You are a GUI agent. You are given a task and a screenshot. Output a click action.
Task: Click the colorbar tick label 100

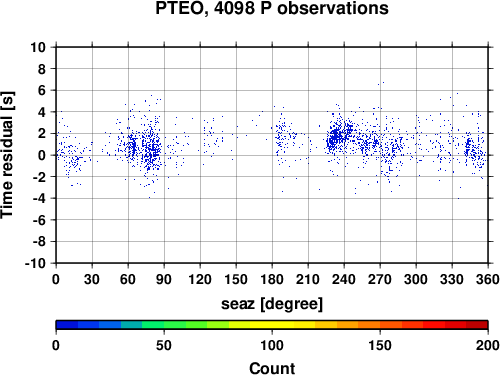pyautogui.click(x=272, y=345)
